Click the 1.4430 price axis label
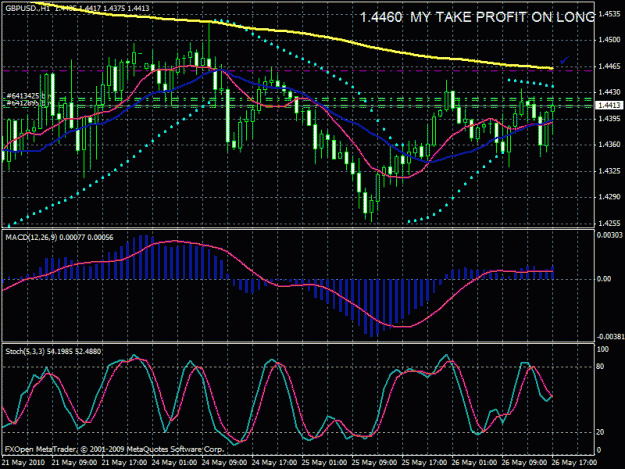This screenshot has height=469, width=625. [609, 92]
